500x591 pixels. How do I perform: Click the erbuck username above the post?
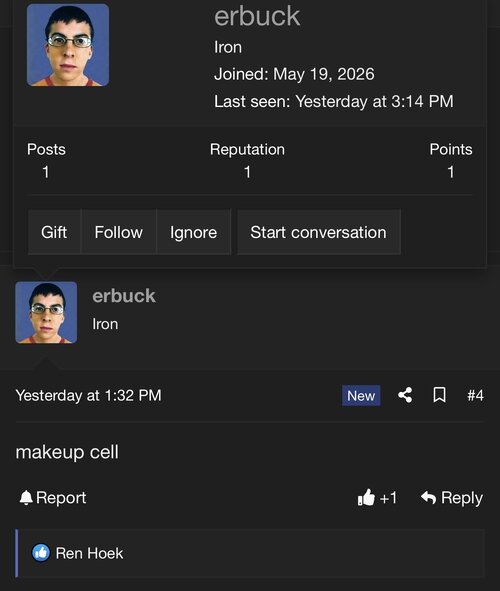click(124, 296)
